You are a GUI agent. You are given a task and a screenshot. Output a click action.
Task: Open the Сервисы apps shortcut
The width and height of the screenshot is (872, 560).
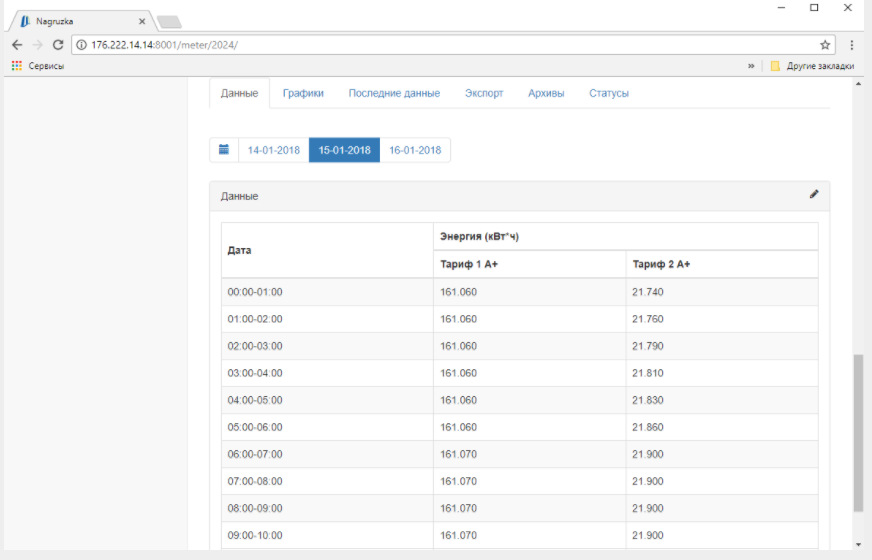click(38, 66)
